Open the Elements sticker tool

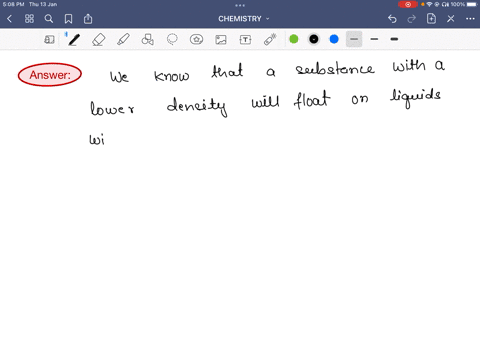[x=196, y=39]
